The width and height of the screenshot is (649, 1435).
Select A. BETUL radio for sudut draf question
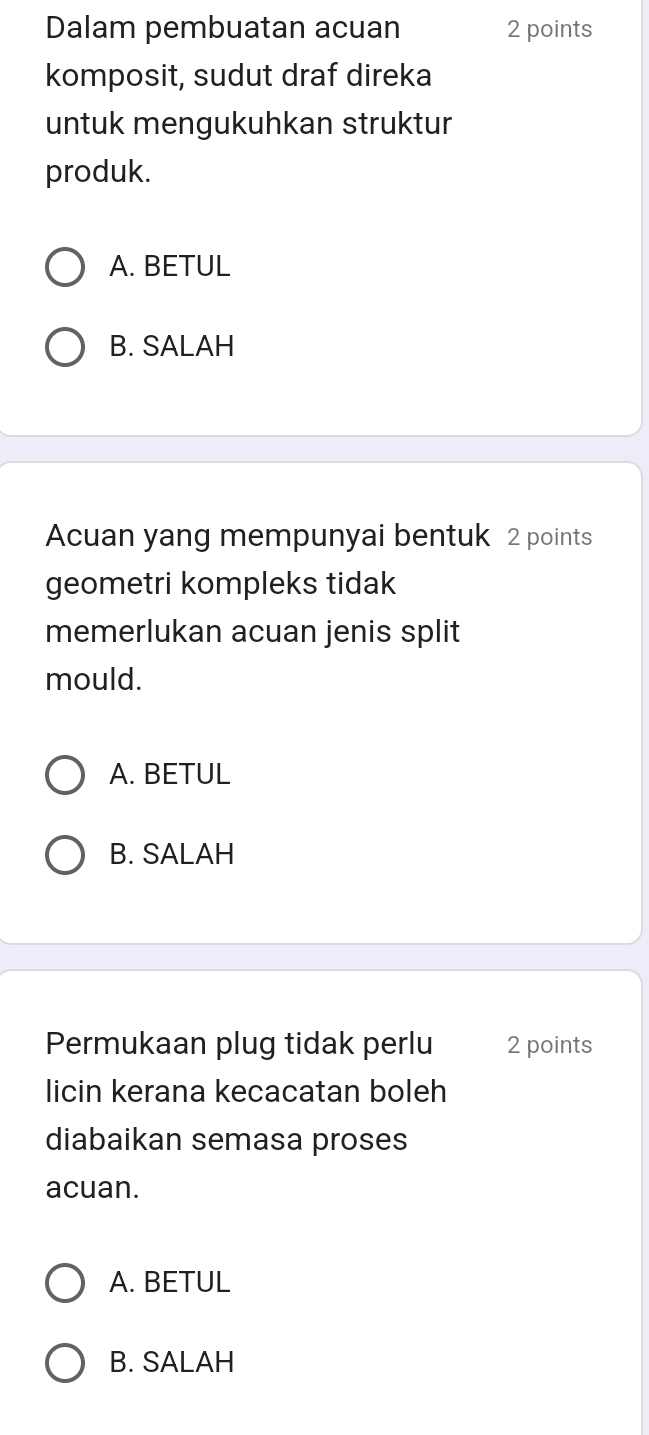[x=65, y=267]
